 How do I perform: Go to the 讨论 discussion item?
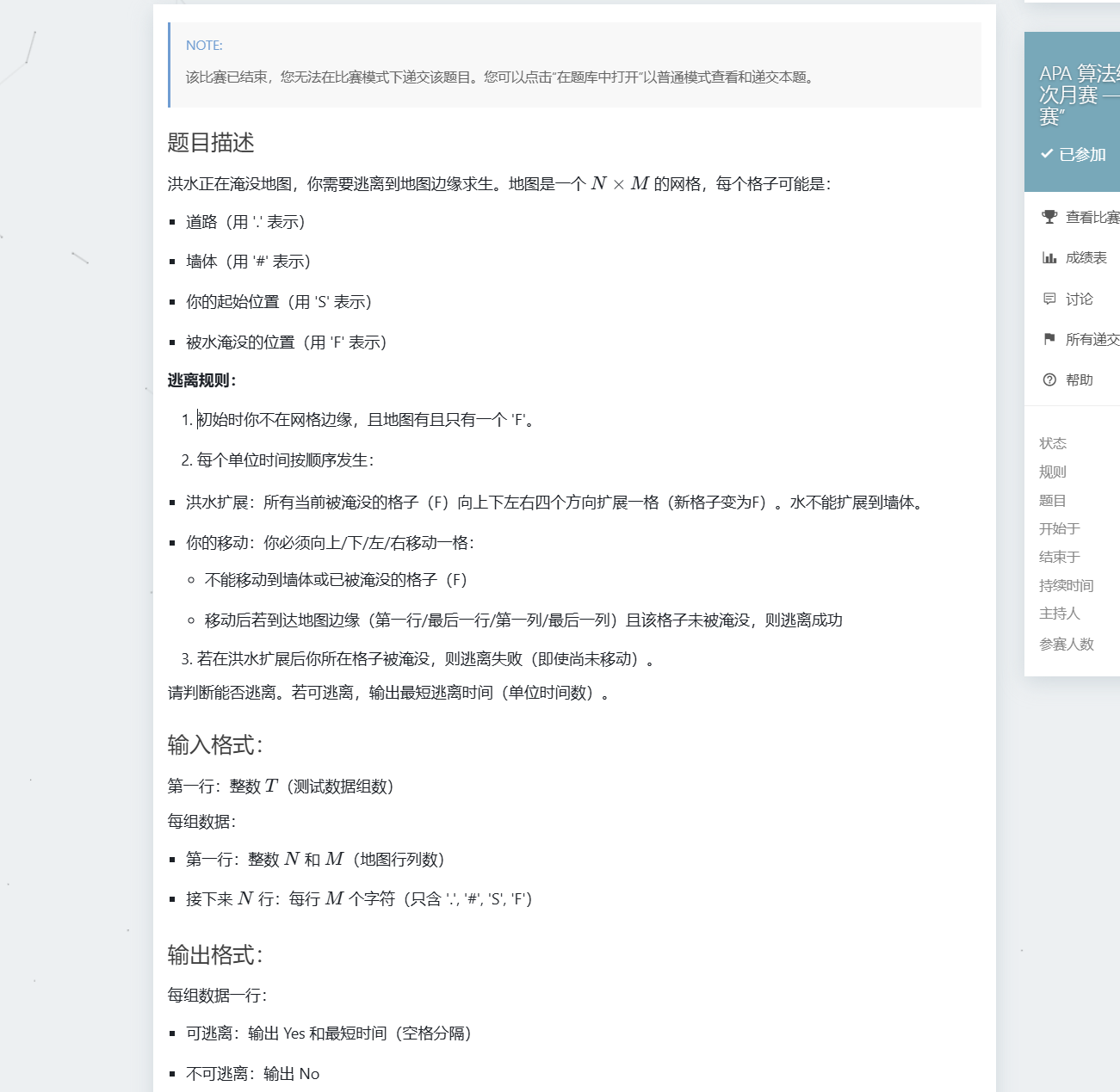1080,299
